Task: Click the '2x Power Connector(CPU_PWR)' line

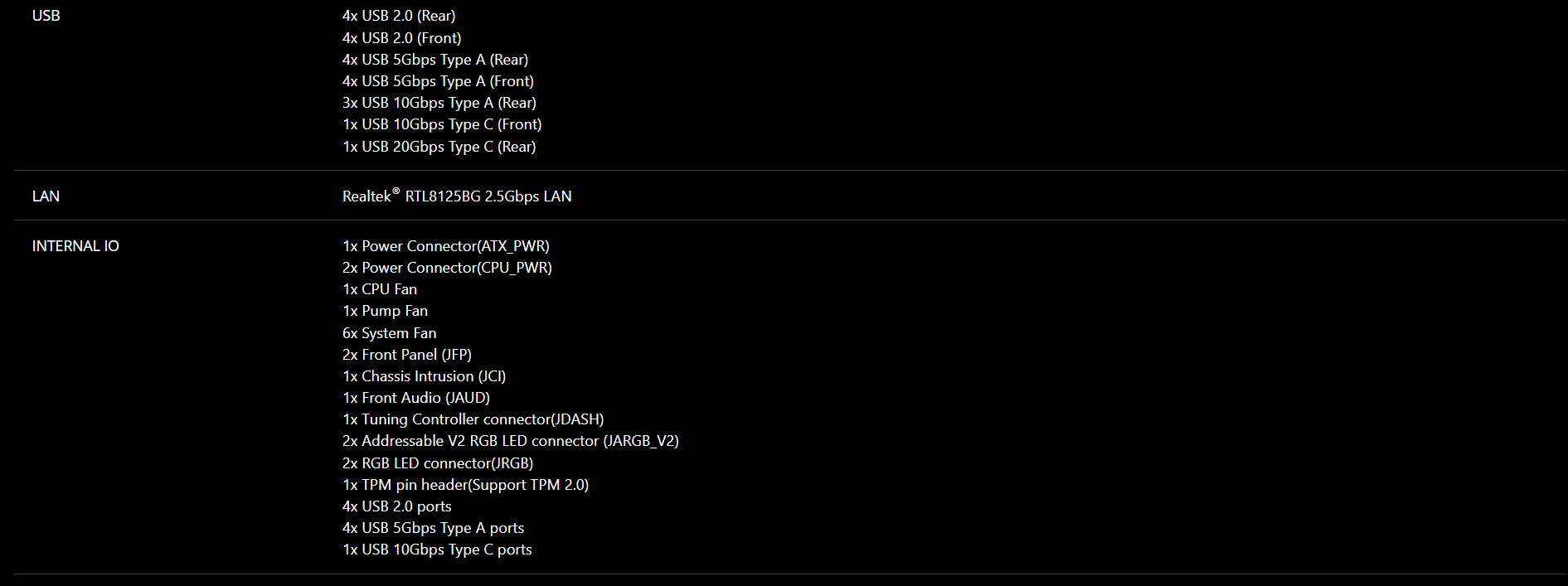Action: (x=447, y=268)
